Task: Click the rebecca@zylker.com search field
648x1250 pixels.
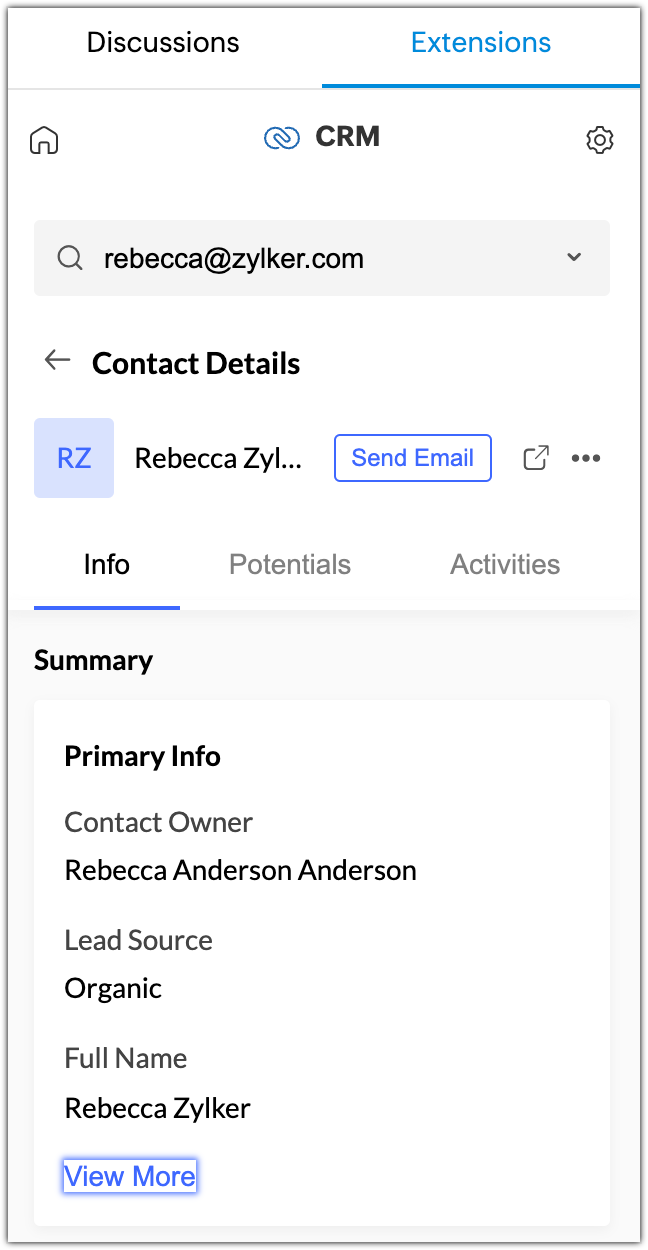Action: point(300,259)
